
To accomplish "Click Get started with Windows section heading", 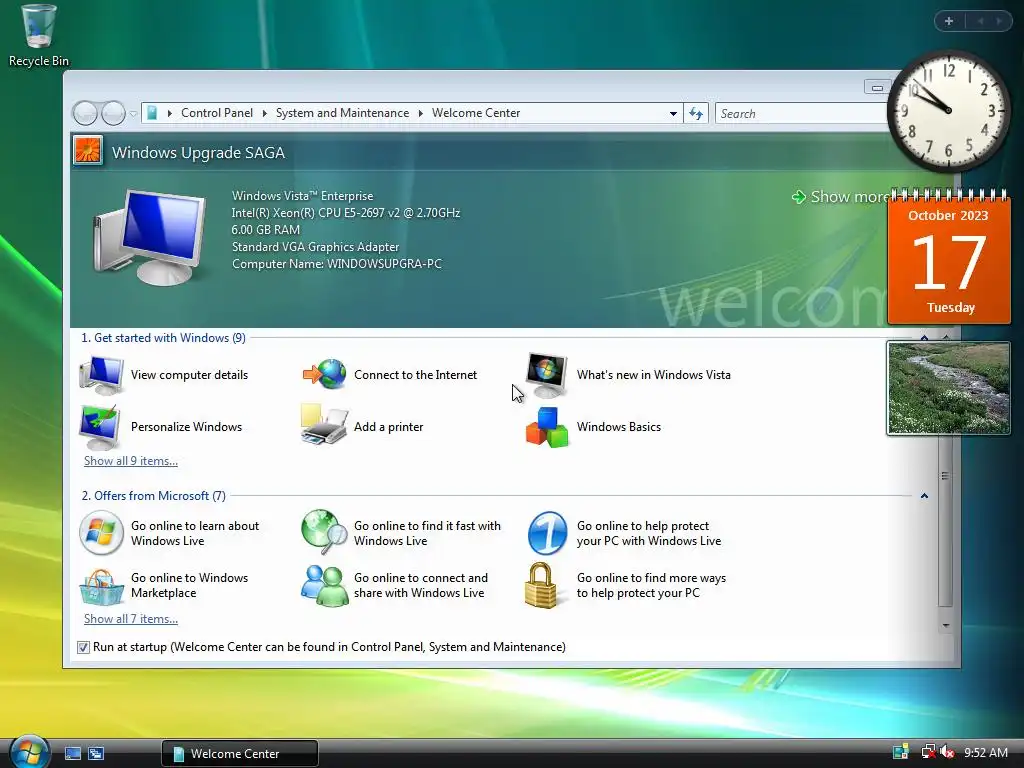I will tap(163, 338).
